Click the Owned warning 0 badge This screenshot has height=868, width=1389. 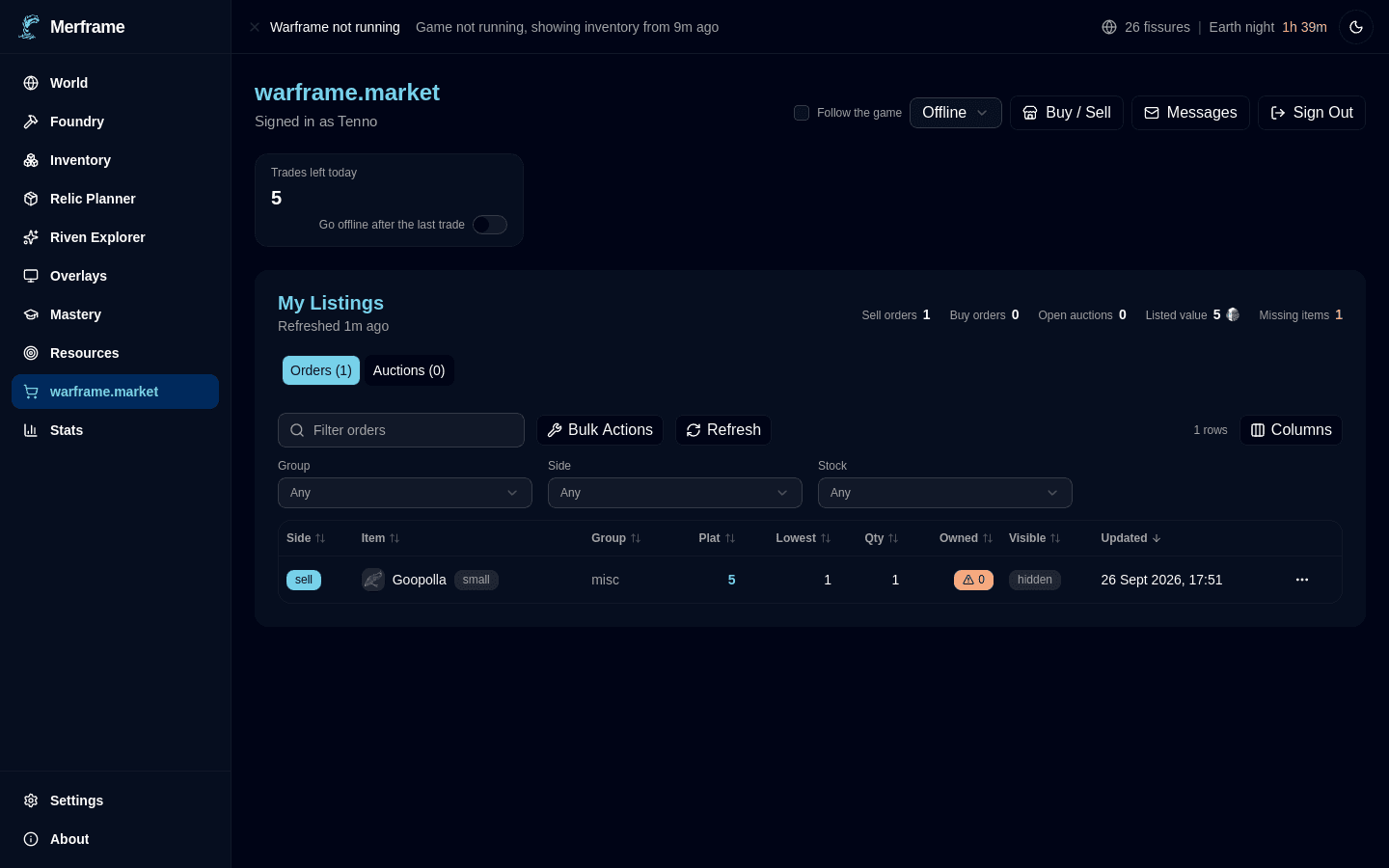coord(974,580)
